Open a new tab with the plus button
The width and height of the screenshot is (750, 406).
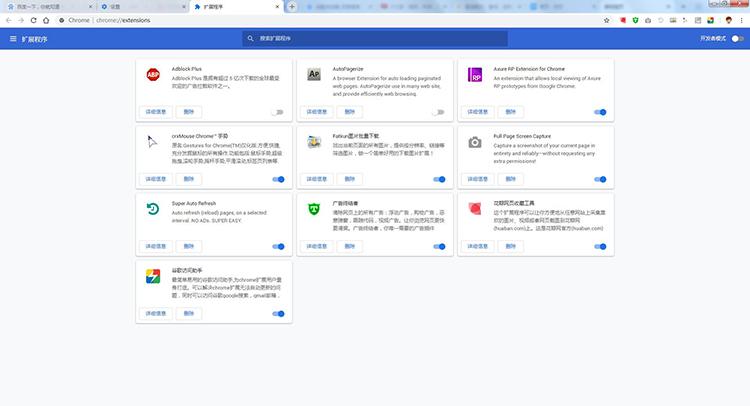pos(292,7)
